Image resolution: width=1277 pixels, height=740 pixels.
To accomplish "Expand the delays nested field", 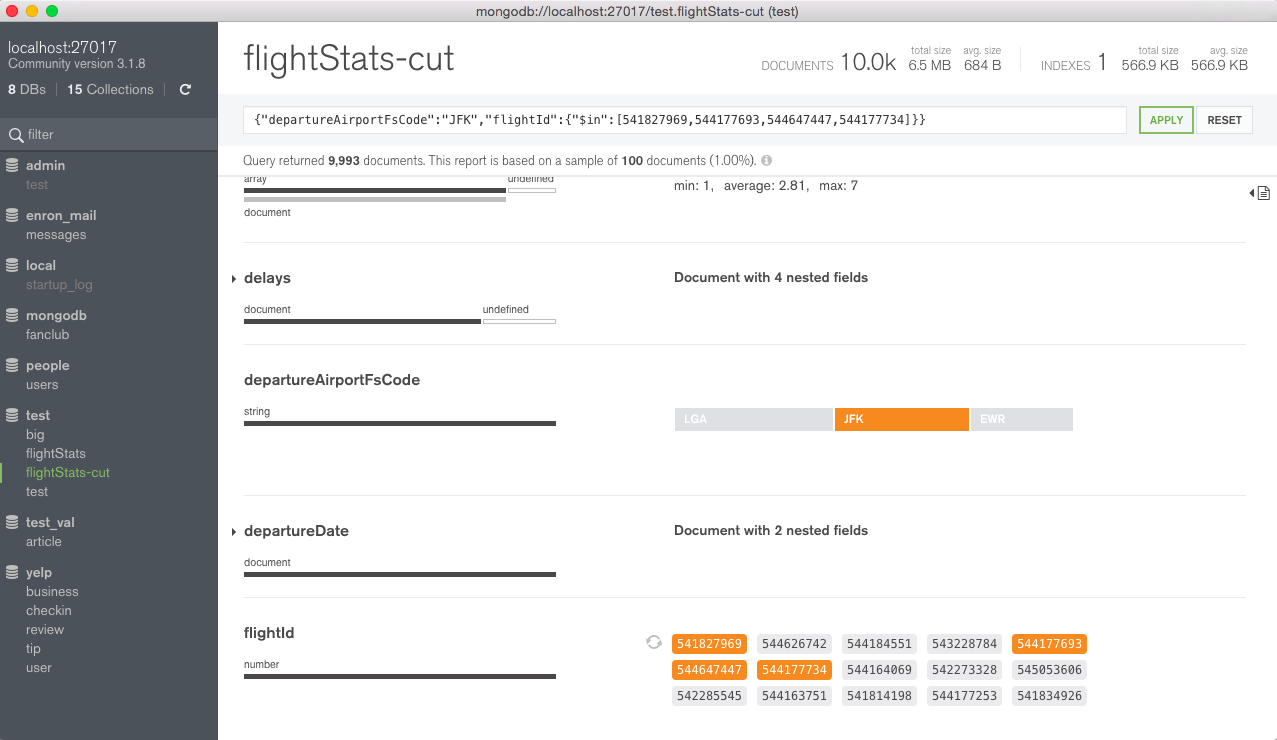I will [x=234, y=278].
